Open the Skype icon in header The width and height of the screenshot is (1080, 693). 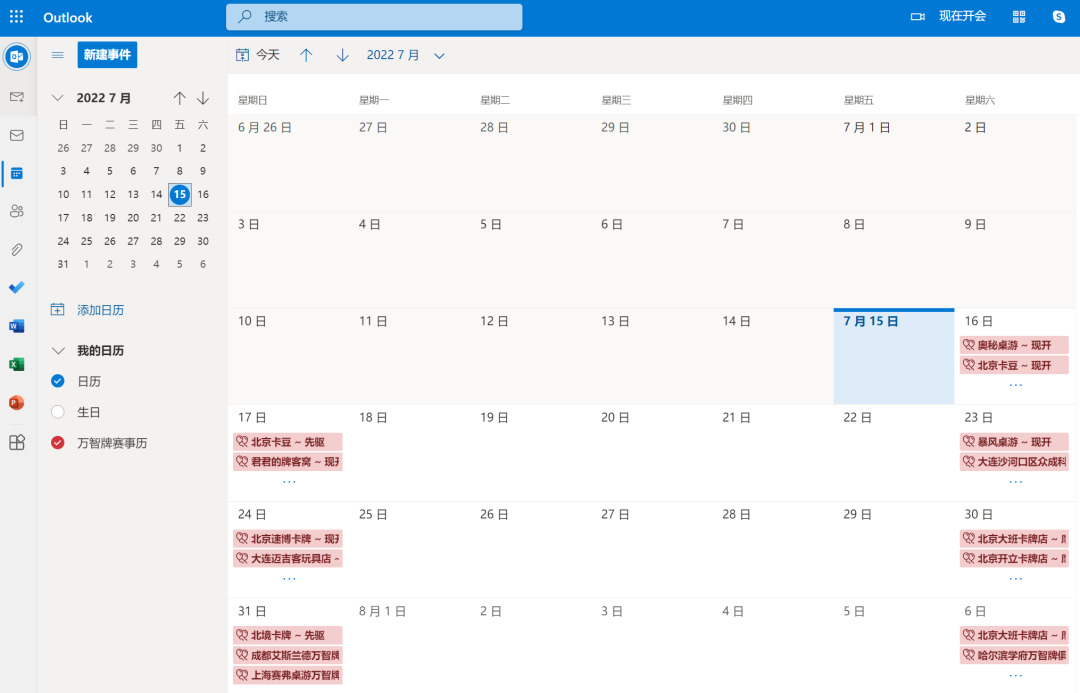tap(1059, 17)
